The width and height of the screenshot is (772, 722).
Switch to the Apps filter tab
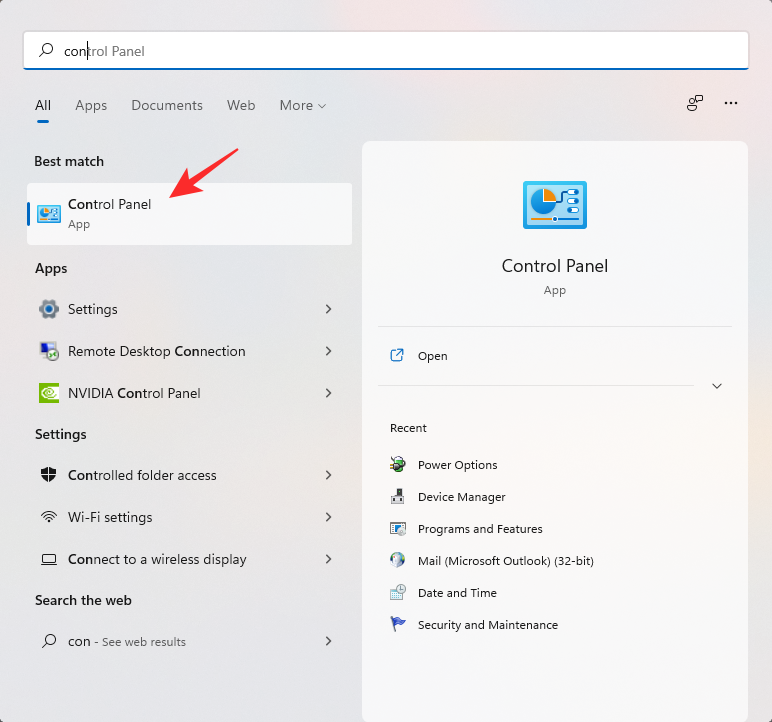[91, 105]
